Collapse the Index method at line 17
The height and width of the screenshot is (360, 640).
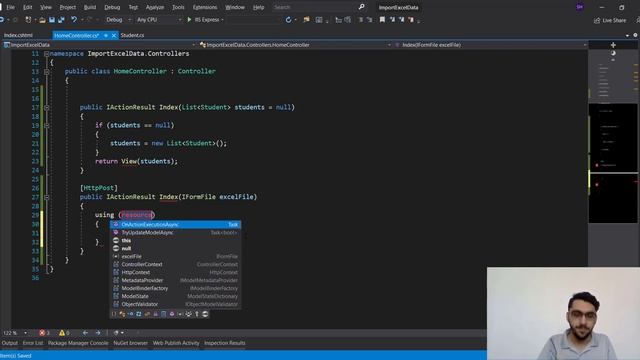click(x=47, y=107)
